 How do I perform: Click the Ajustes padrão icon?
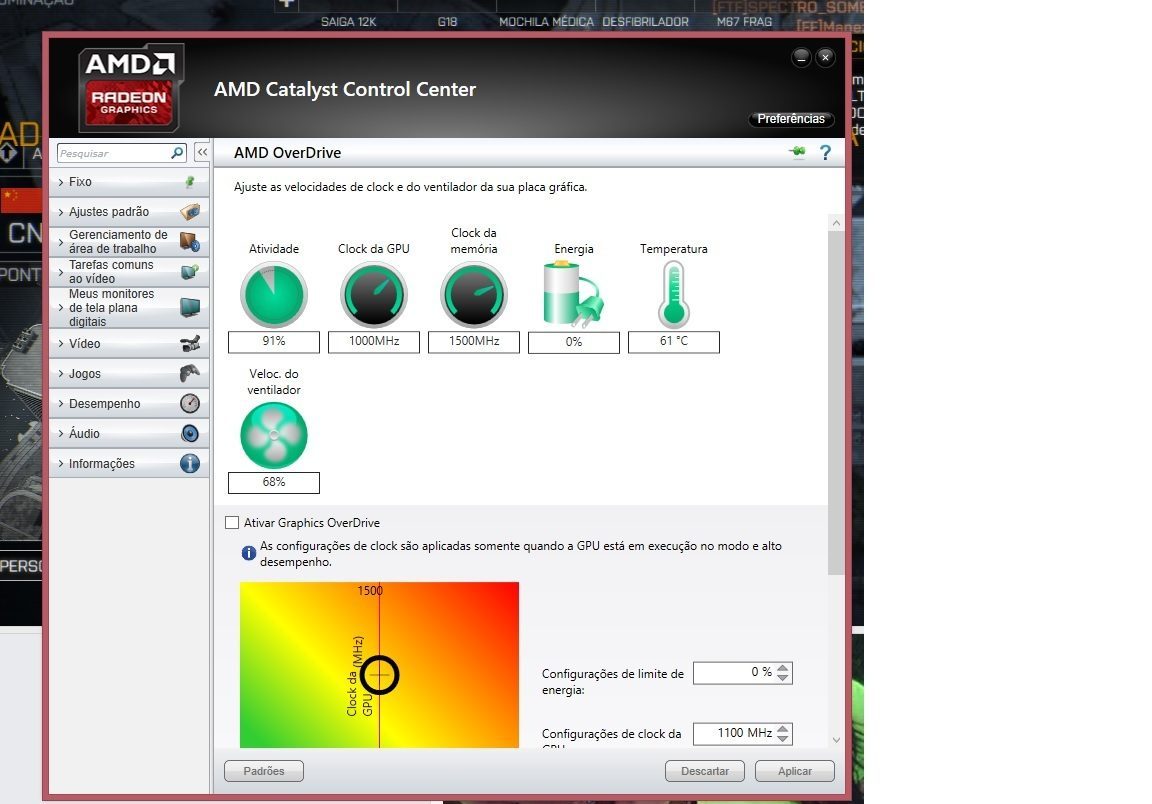190,212
